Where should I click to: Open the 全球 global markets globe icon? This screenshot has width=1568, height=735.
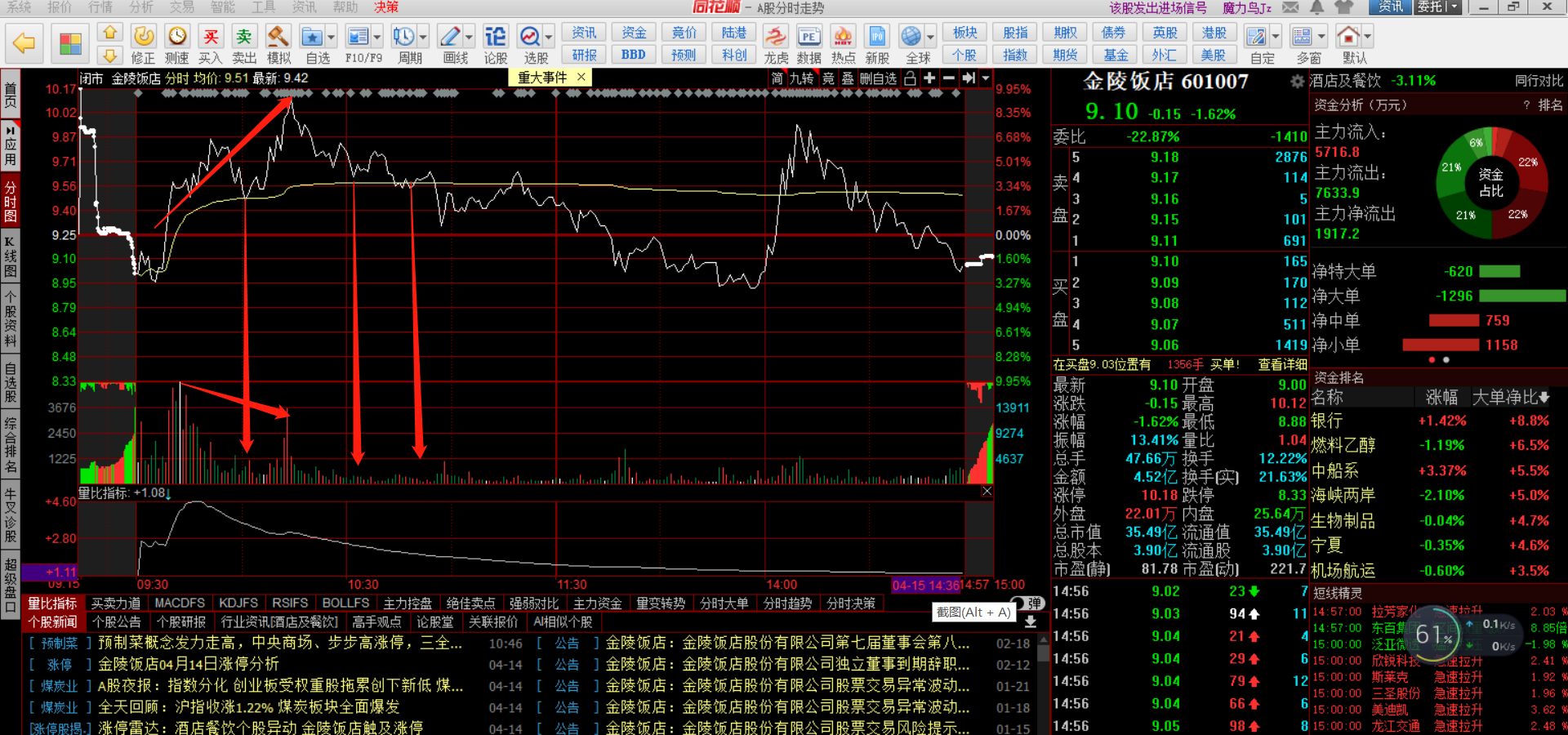[x=911, y=37]
